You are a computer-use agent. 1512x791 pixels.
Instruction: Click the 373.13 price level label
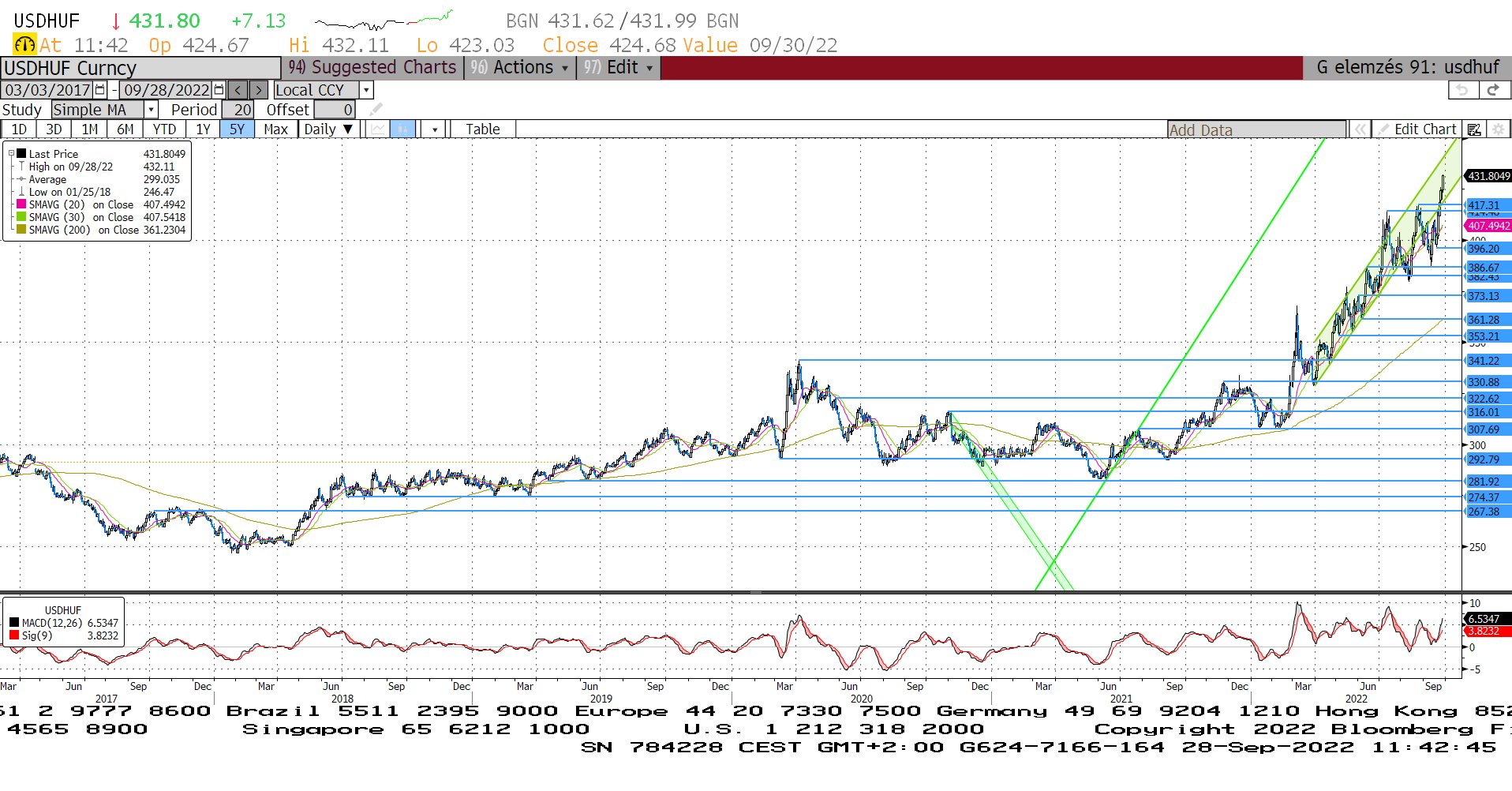(x=1488, y=296)
